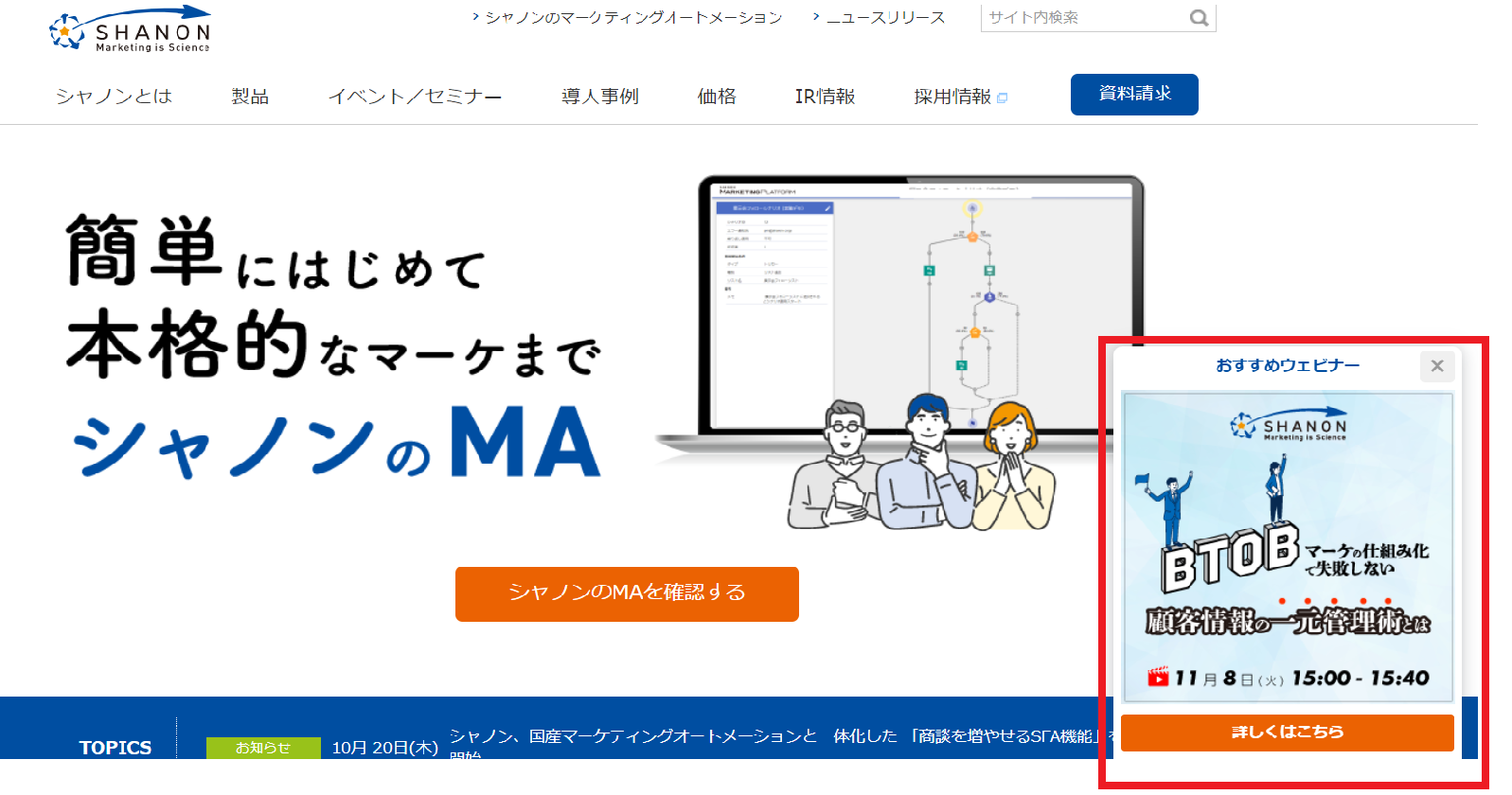
Task: Open the 採用情報 external link
Action: (x=960, y=96)
